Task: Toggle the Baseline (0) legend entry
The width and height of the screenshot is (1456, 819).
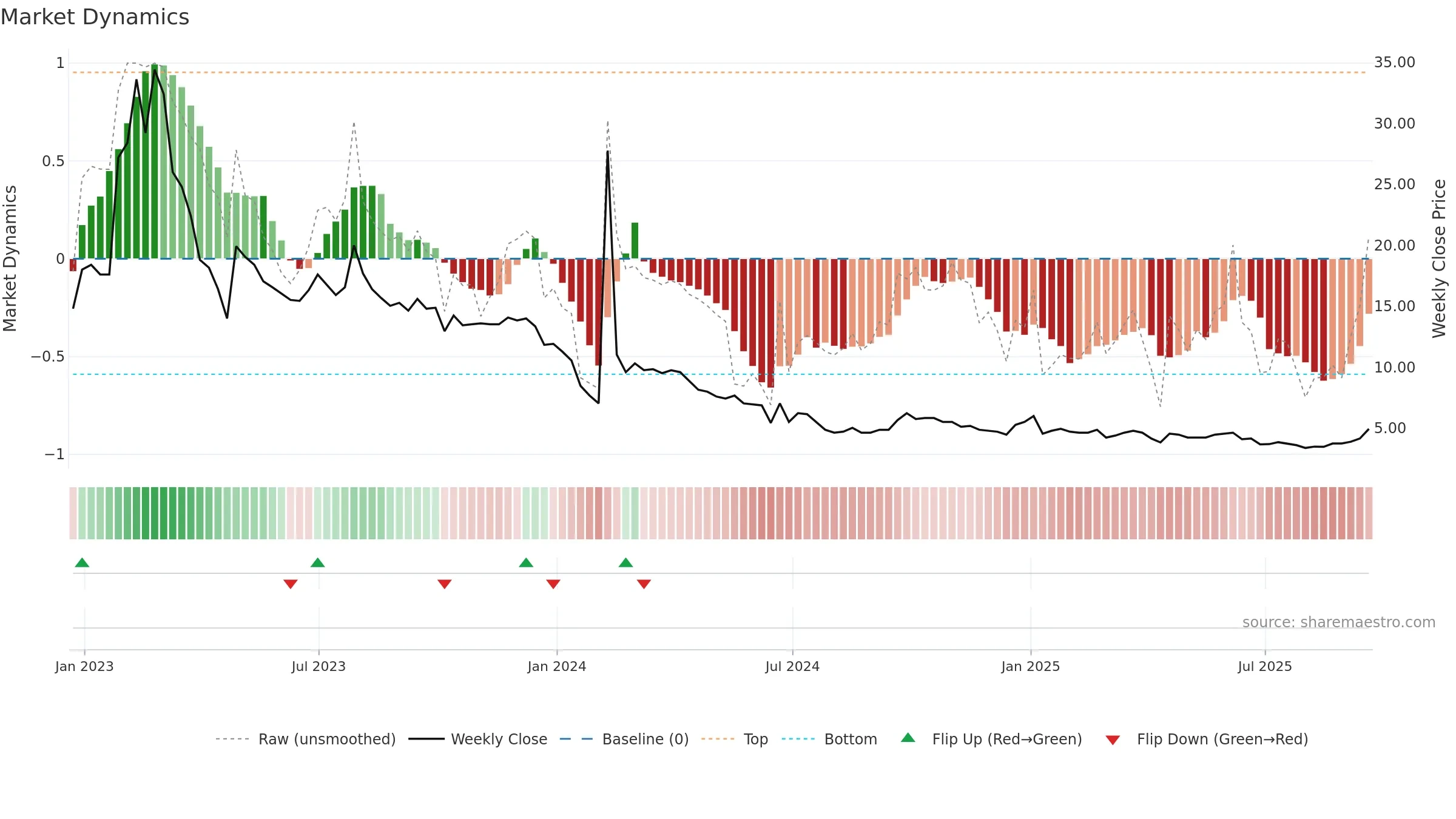Action: tap(624, 739)
